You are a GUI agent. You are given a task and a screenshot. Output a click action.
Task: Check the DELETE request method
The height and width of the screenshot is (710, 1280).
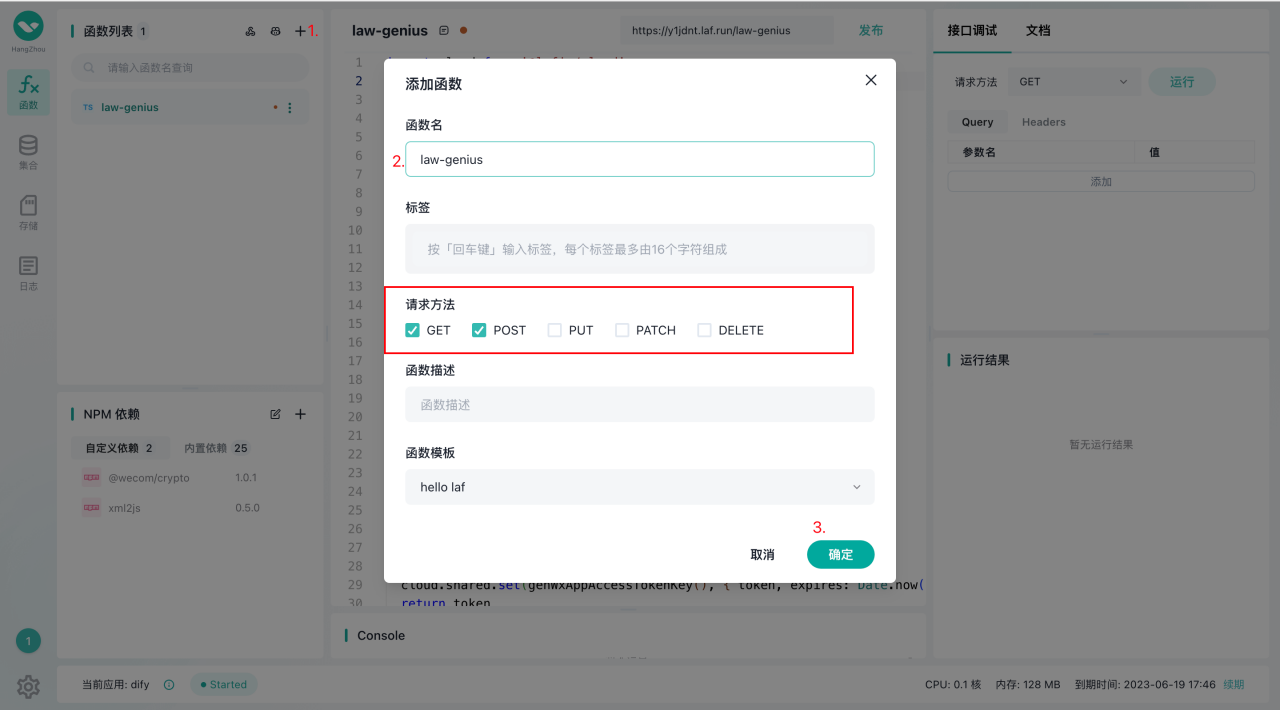pyautogui.click(x=703, y=329)
